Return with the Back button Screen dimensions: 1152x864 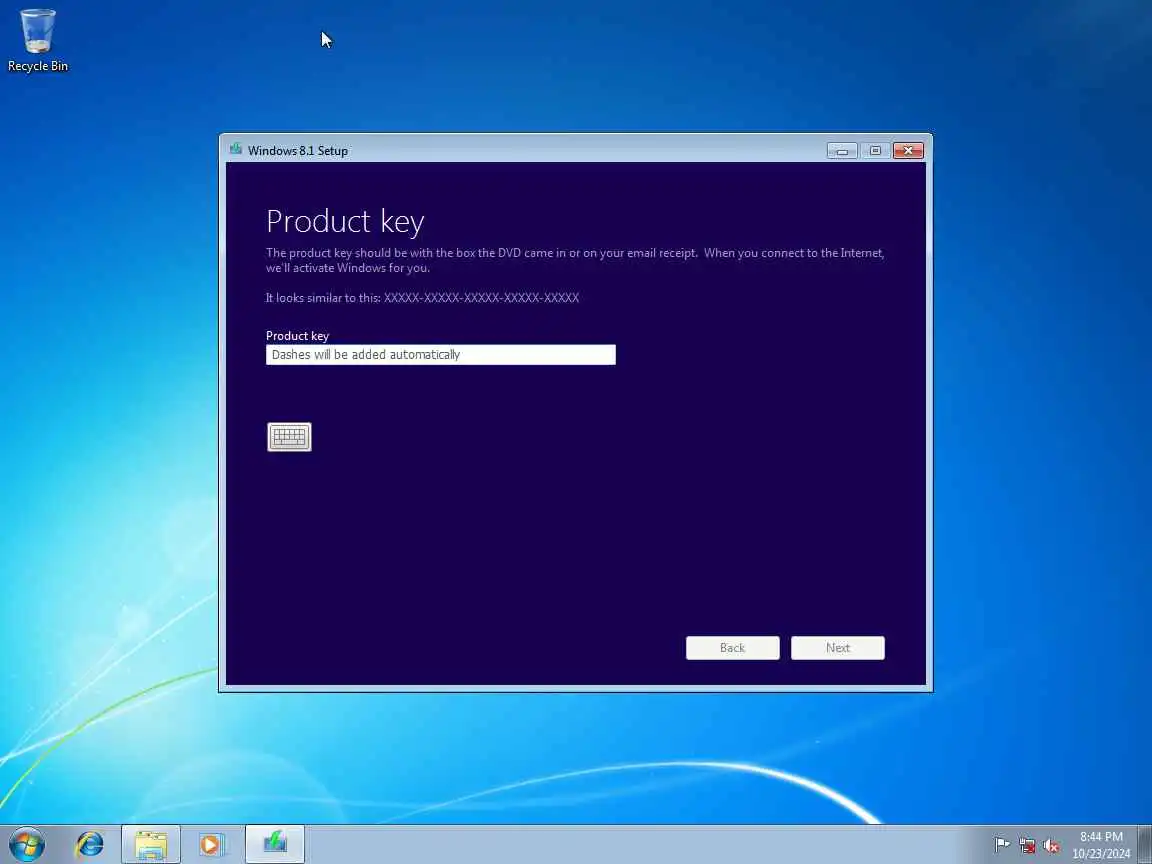pos(732,648)
